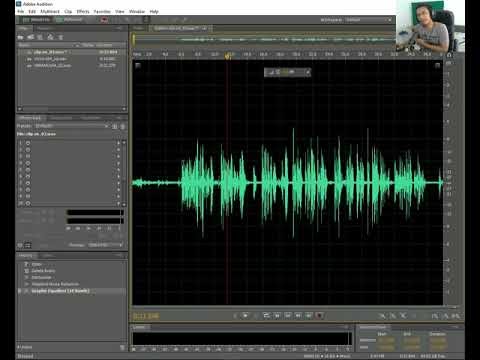The width and height of the screenshot is (480, 360).
Task: Click the Save Preset icon beside Presets dropdown
Action: (115, 126)
